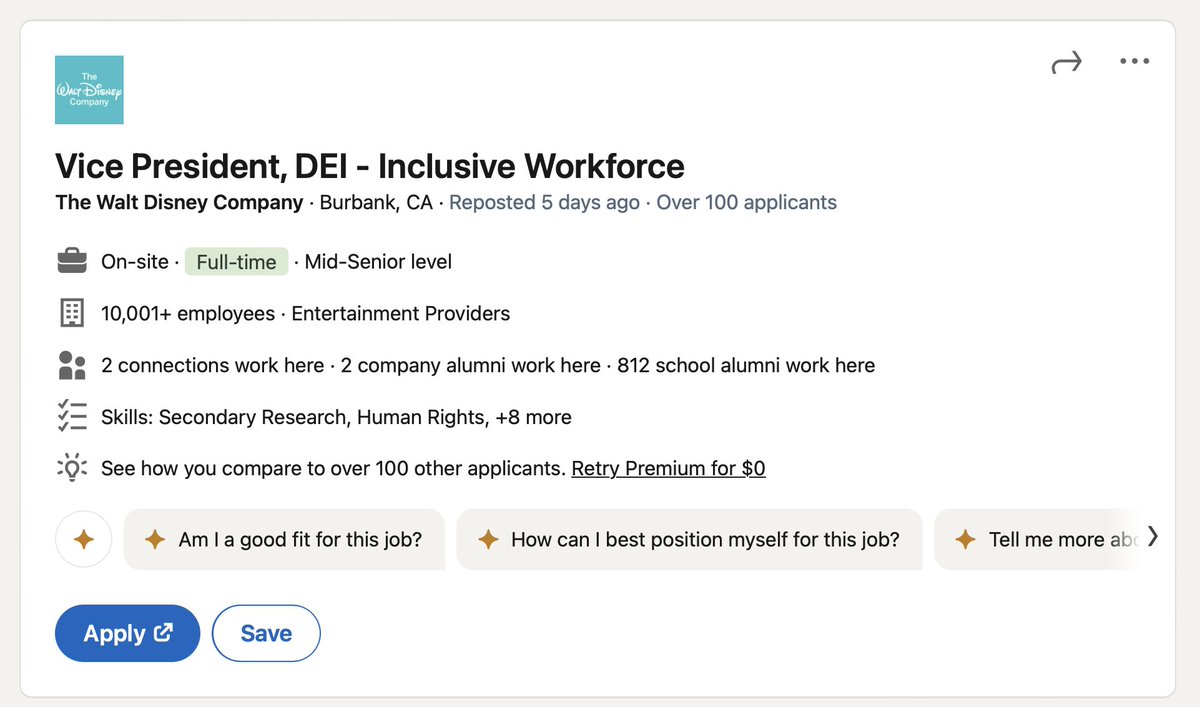Expand more suggestions with right chevron

pyautogui.click(x=1153, y=537)
